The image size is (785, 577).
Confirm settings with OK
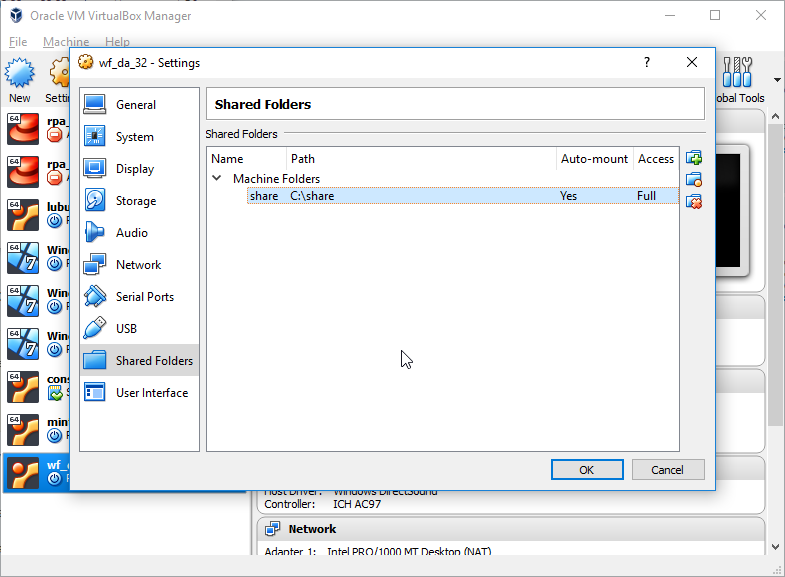pyautogui.click(x=587, y=469)
